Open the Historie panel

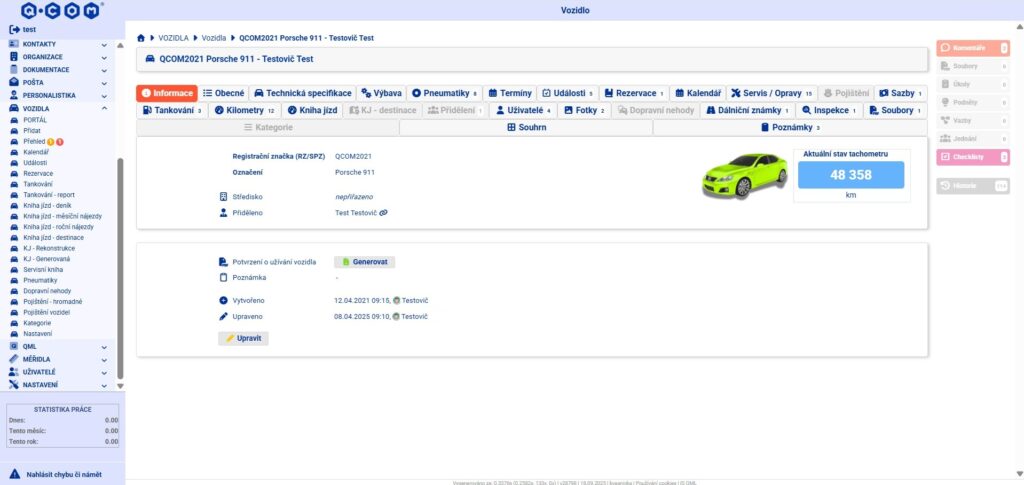click(x=972, y=185)
